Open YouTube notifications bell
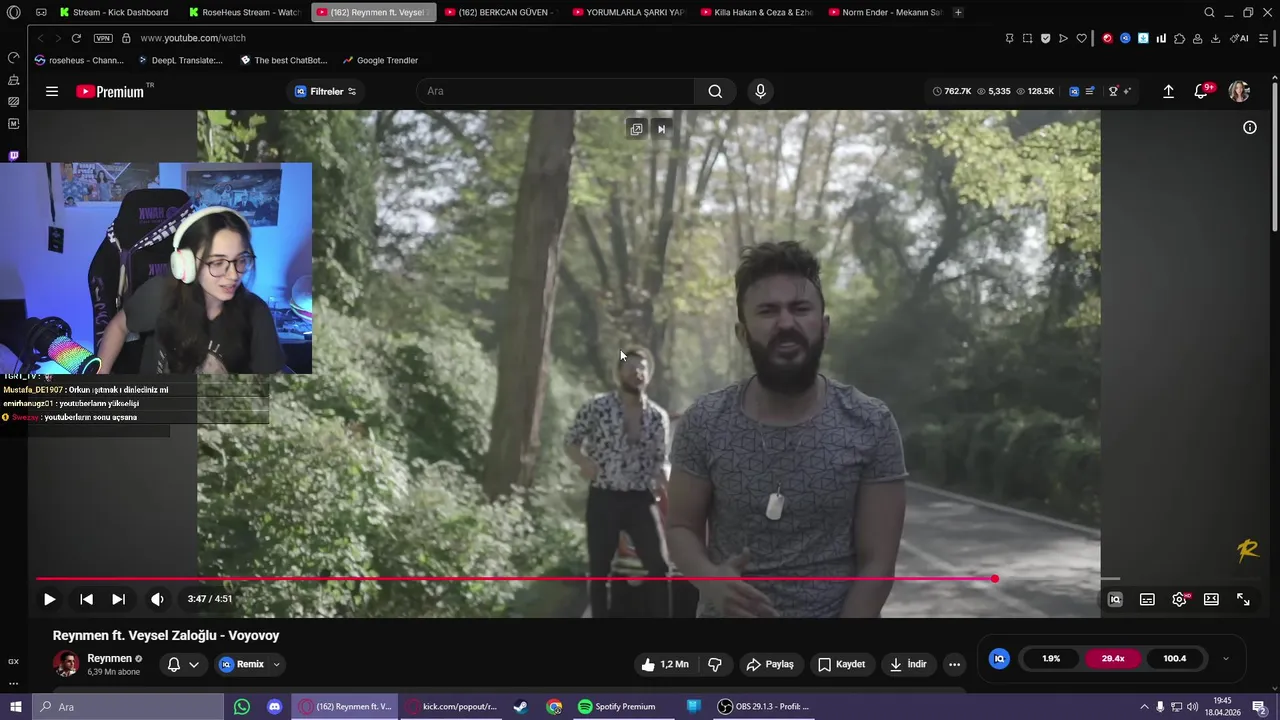 pyautogui.click(x=1202, y=91)
